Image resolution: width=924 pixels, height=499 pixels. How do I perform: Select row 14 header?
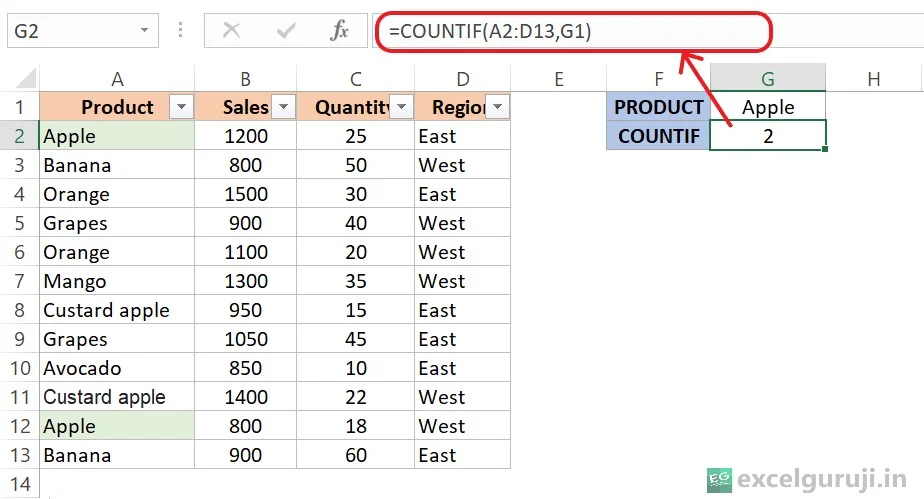(19, 484)
